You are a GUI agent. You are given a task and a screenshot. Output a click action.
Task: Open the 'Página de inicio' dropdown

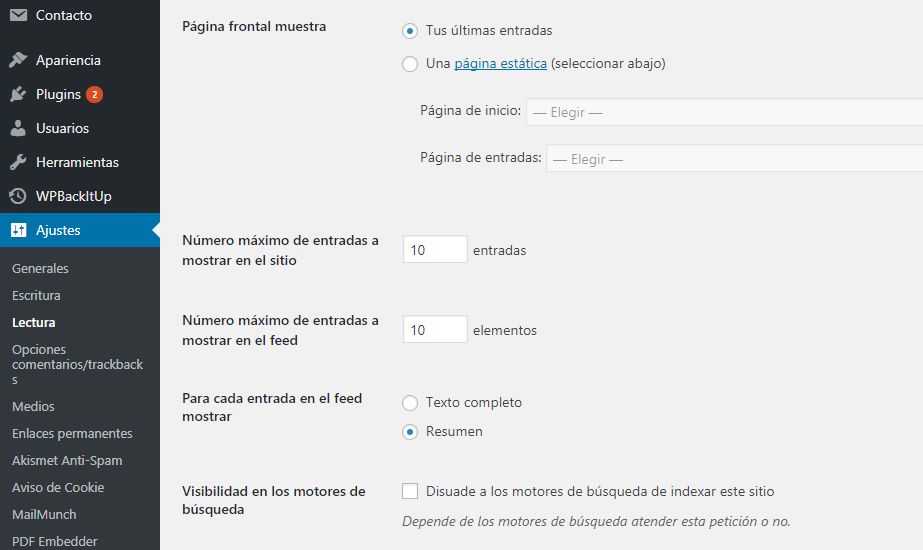tap(724, 112)
